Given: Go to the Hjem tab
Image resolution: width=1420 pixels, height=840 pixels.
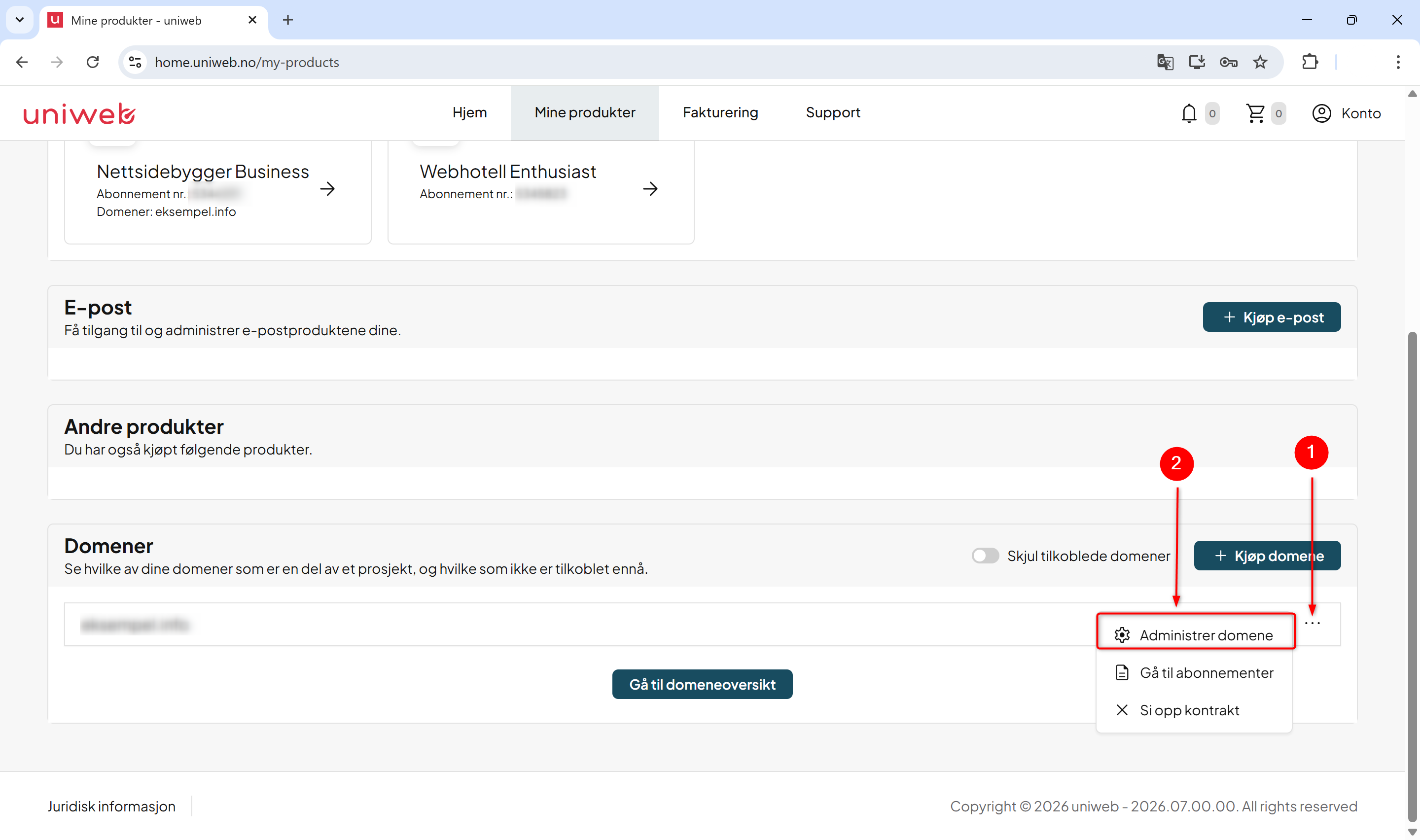Looking at the screenshot, I should 469,113.
